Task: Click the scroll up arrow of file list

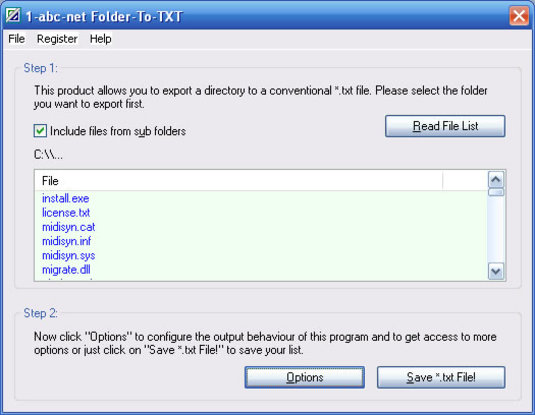Action: (496, 179)
